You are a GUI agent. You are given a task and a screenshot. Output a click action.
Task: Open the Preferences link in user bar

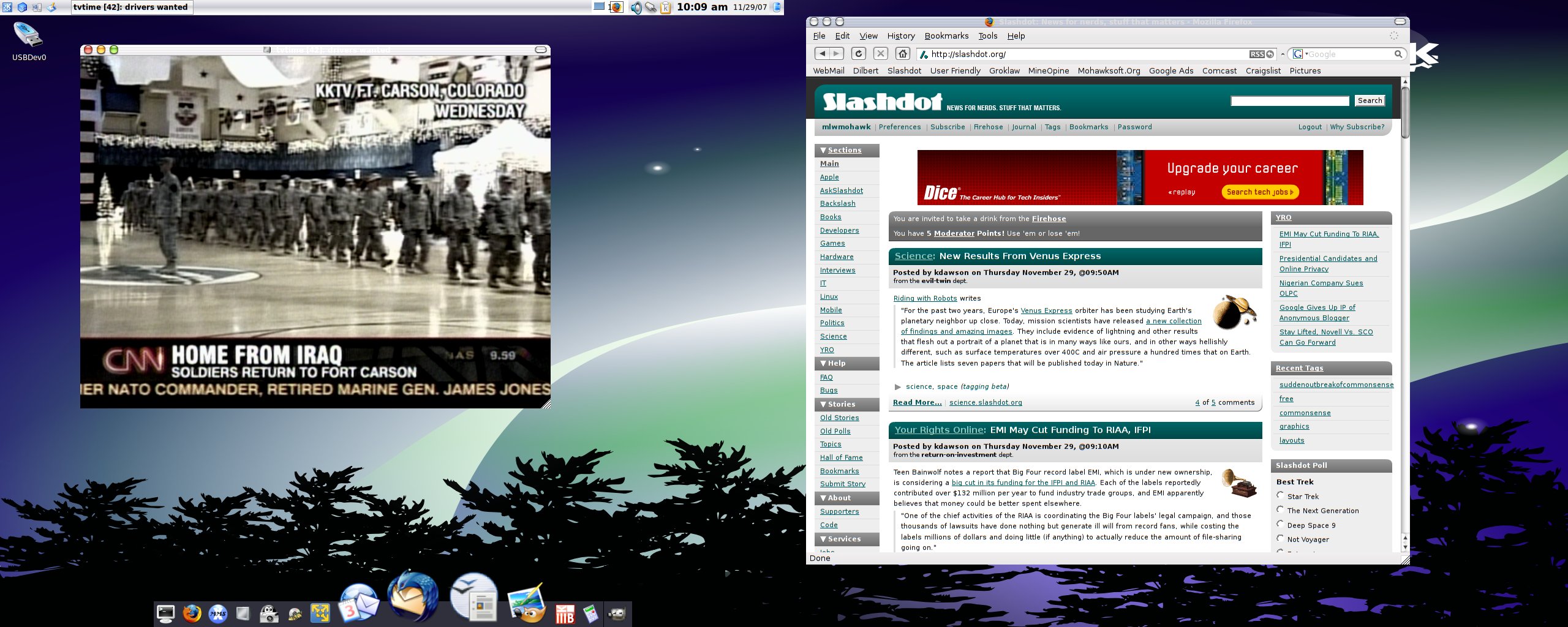click(899, 127)
